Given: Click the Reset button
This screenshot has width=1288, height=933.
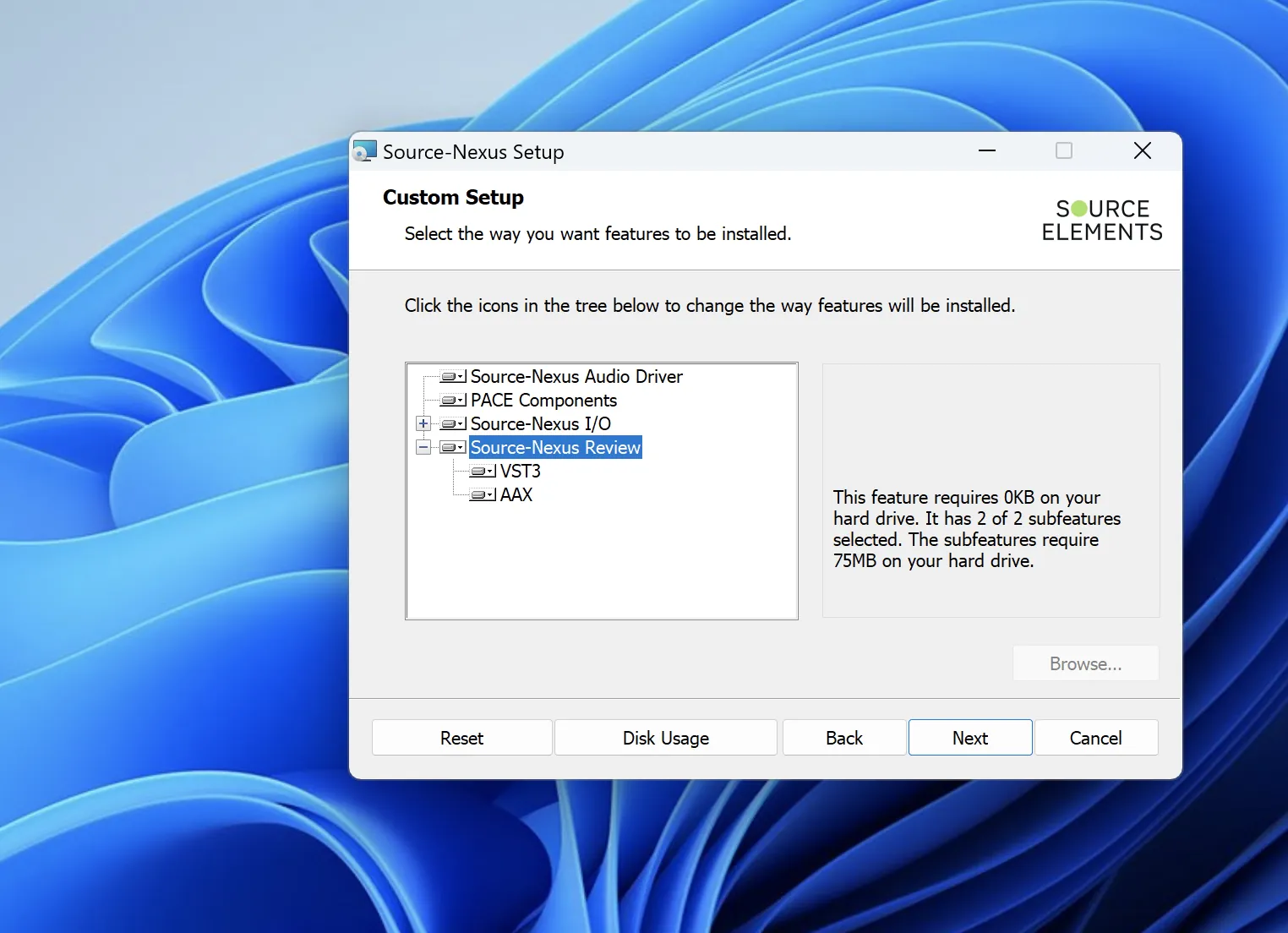Looking at the screenshot, I should pyautogui.click(x=462, y=738).
